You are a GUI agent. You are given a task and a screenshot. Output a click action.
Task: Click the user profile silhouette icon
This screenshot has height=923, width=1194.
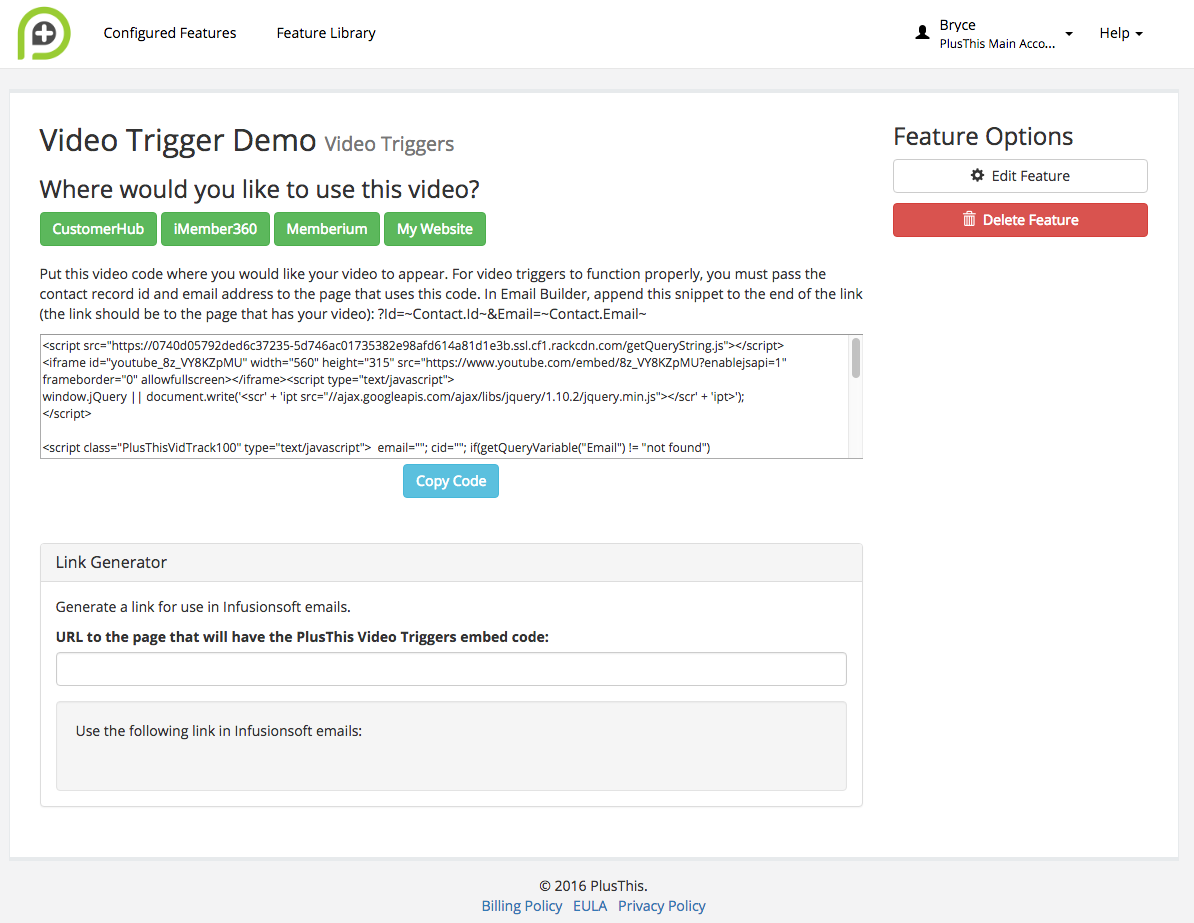pos(922,33)
